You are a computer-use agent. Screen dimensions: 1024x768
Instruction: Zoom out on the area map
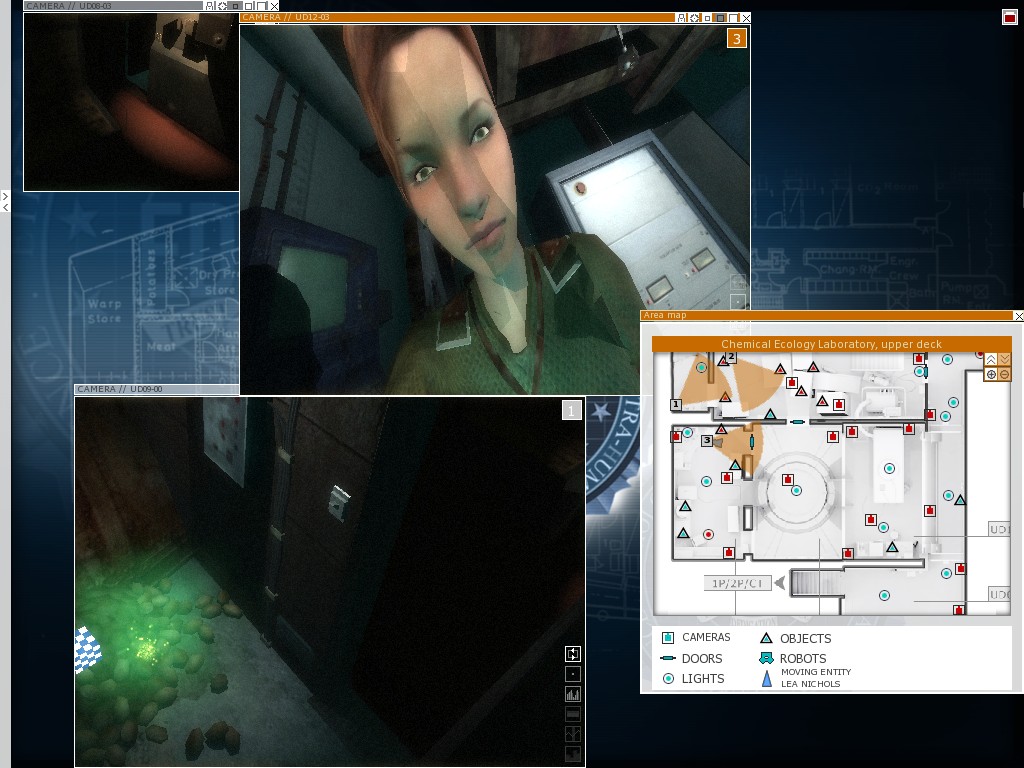(1004, 374)
